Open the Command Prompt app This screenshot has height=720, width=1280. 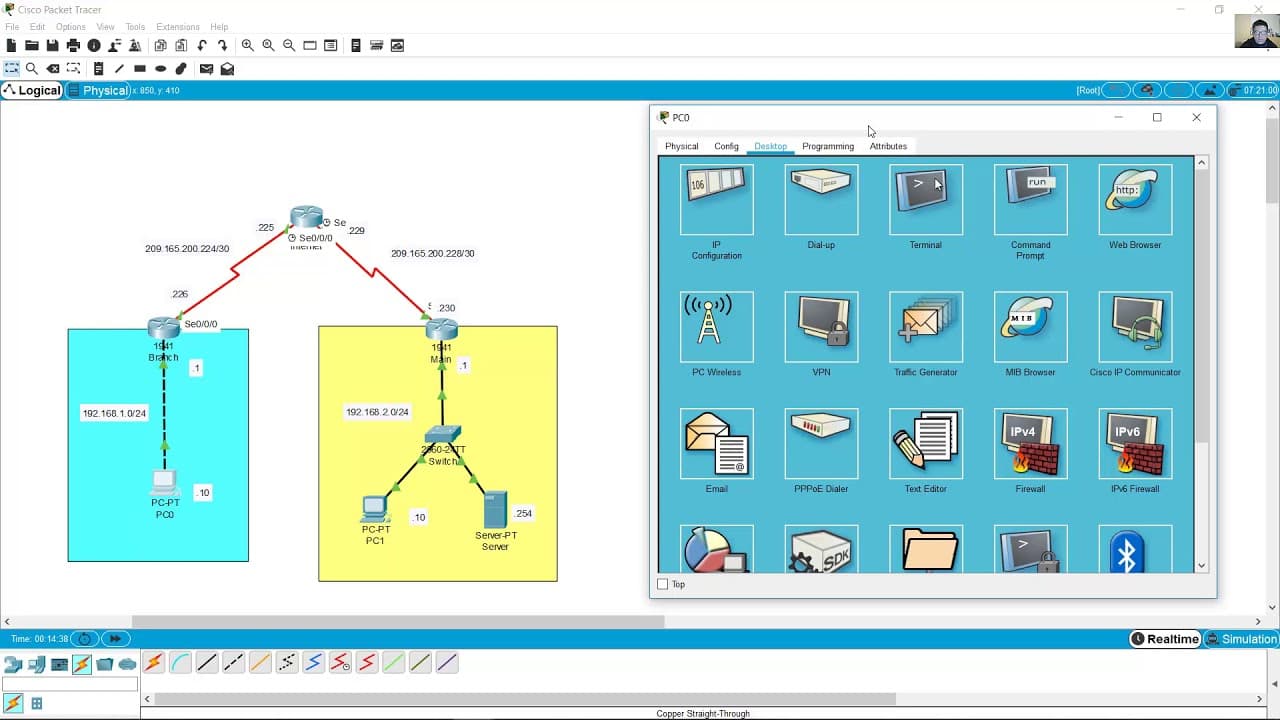(1030, 200)
